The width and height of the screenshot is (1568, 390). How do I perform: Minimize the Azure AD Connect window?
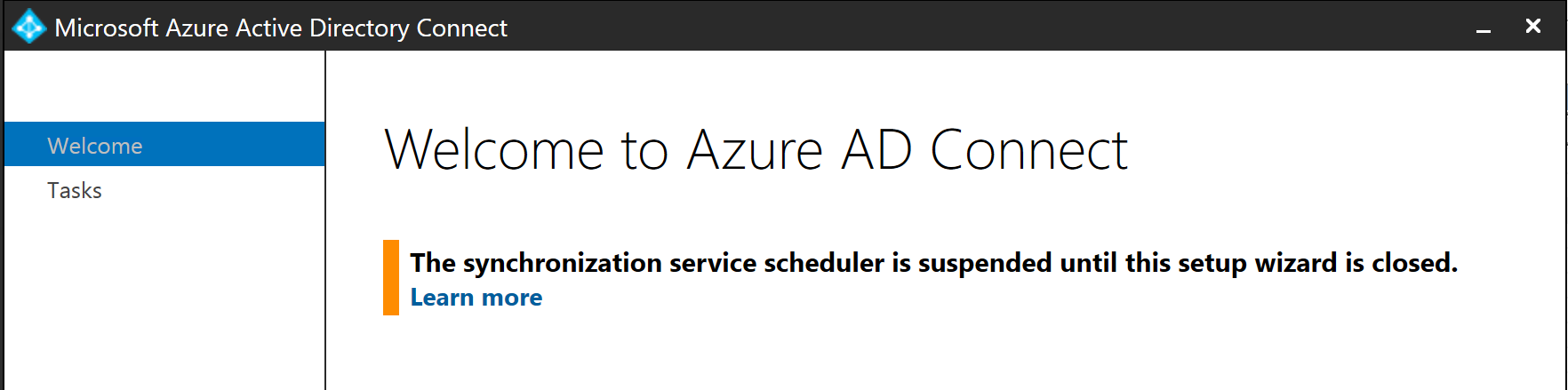tap(1483, 29)
